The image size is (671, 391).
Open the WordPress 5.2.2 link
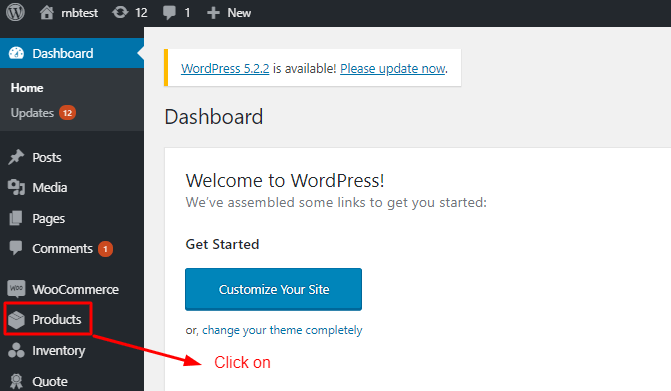coord(225,68)
